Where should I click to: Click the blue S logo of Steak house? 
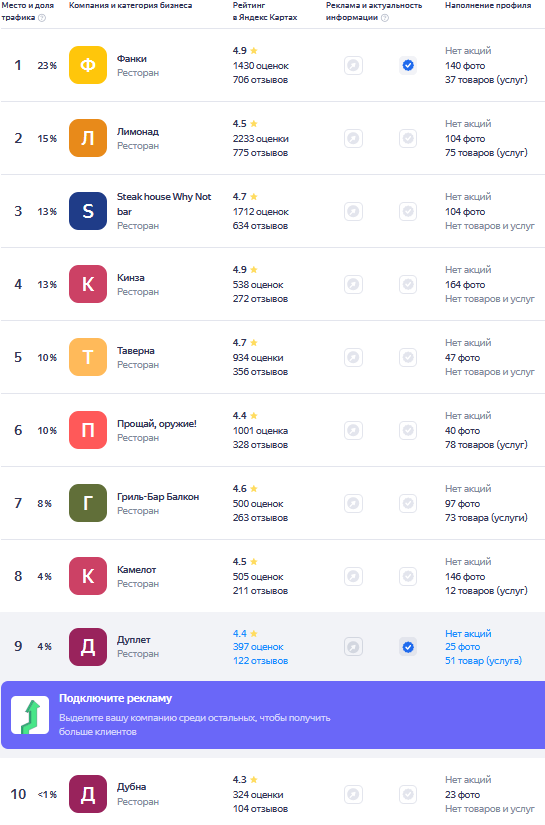(88, 212)
